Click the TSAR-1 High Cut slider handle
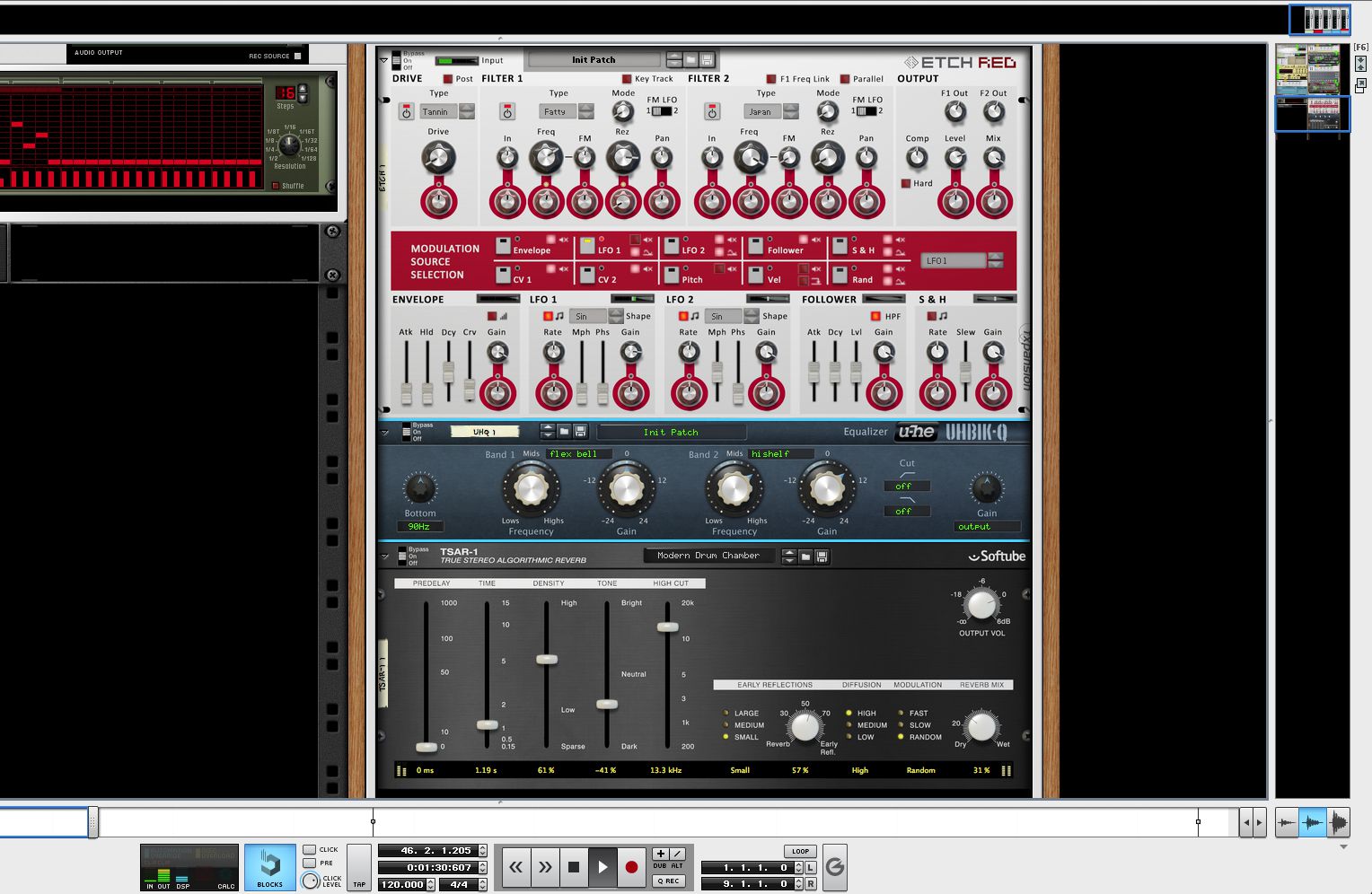 tap(667, 627)
